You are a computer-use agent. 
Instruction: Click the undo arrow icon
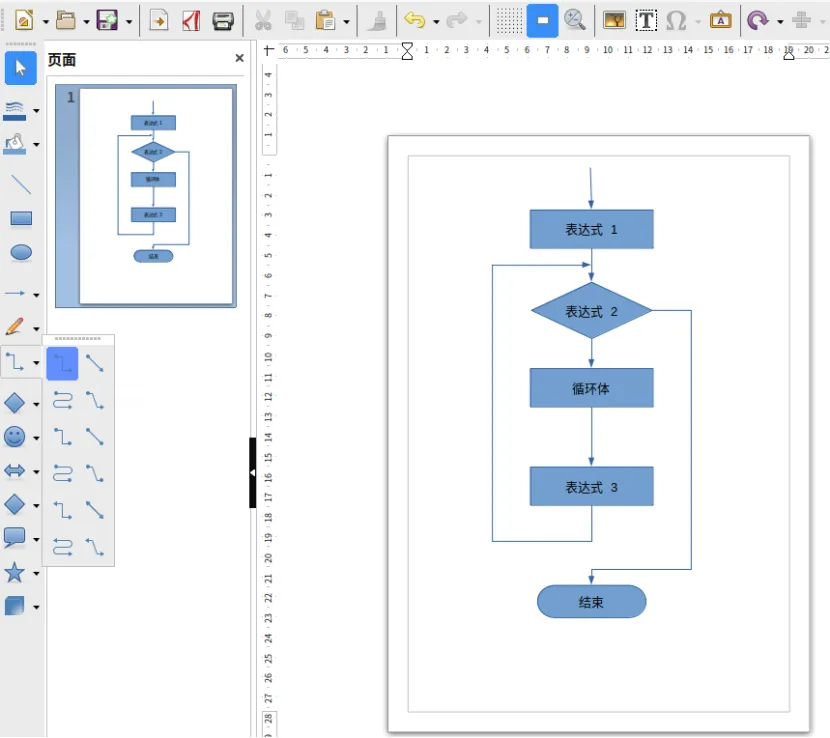[x=414, y=21]
